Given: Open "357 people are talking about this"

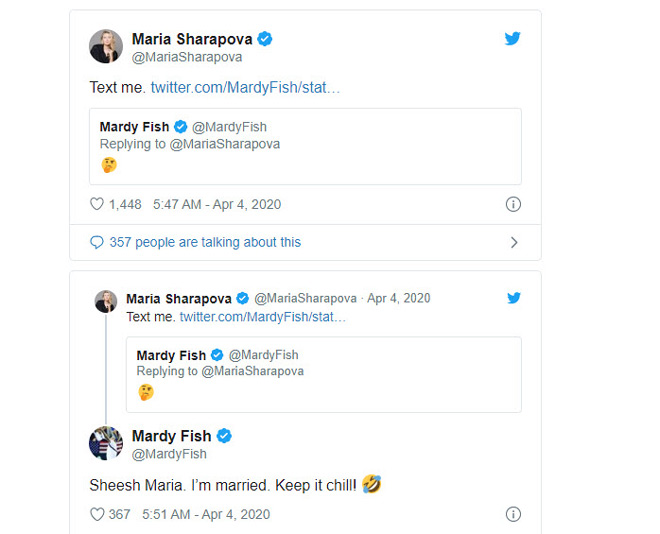Looking at the screenshot, I should pos(205,242).
